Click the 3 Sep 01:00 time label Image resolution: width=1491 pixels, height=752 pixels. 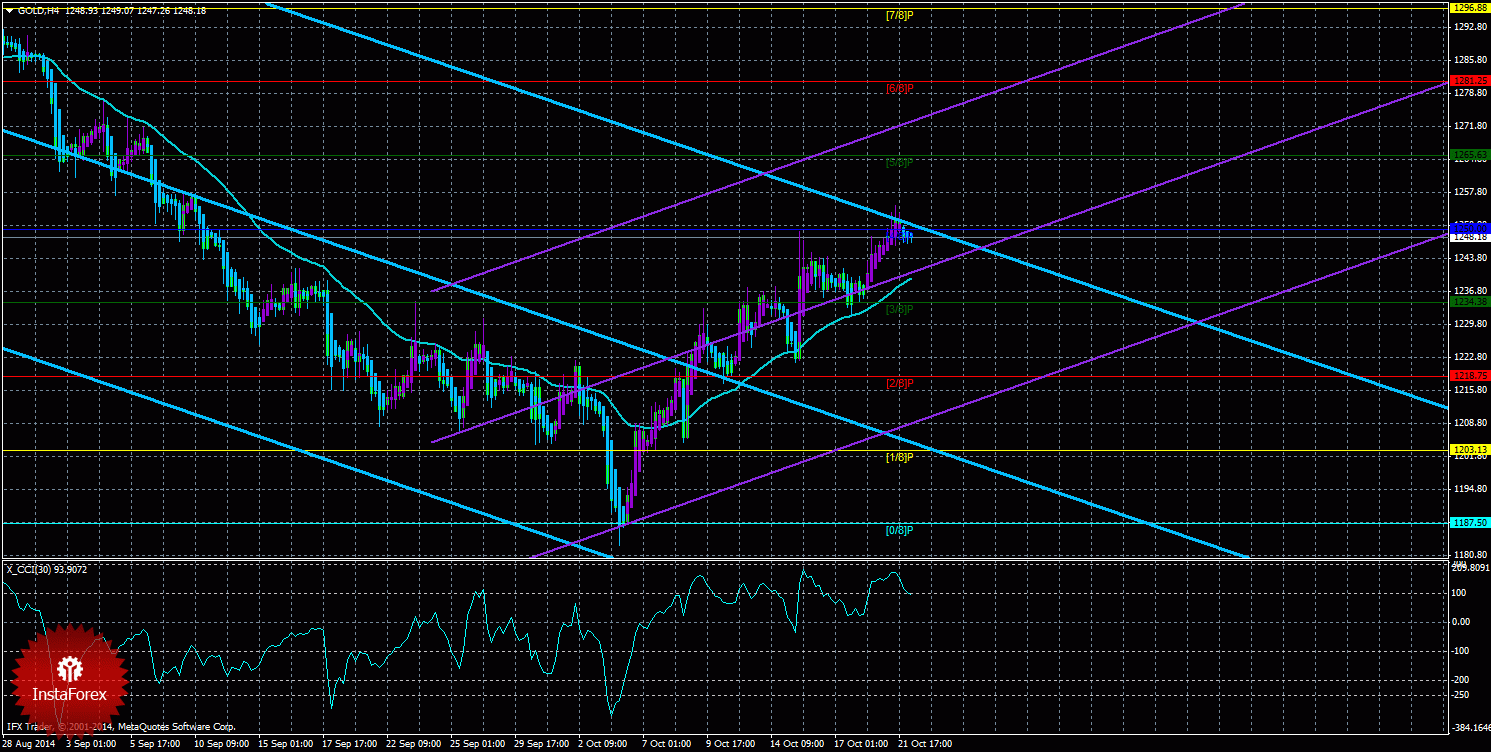93,744
